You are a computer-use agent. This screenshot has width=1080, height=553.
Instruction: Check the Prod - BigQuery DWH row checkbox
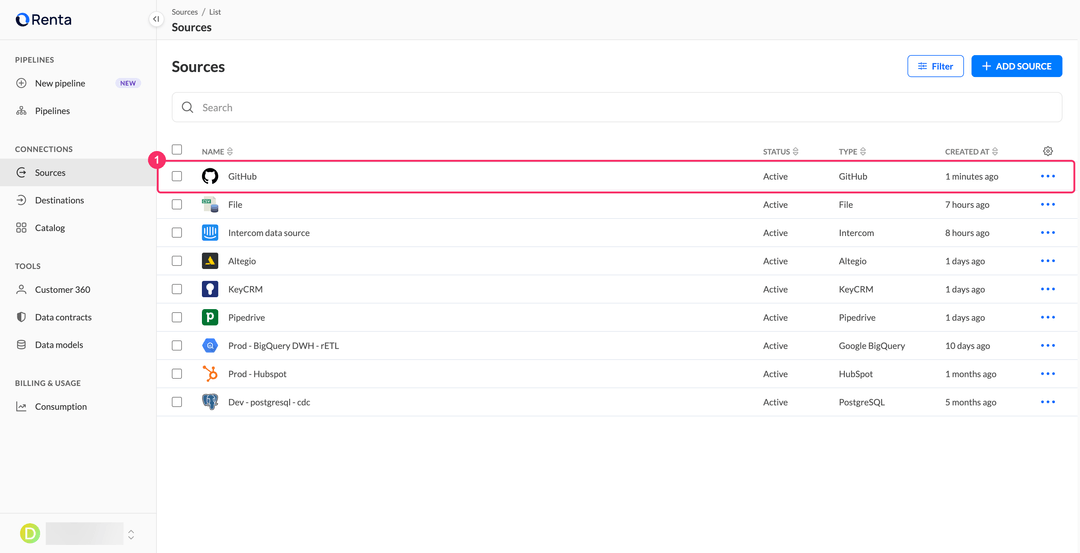(177, 346)
